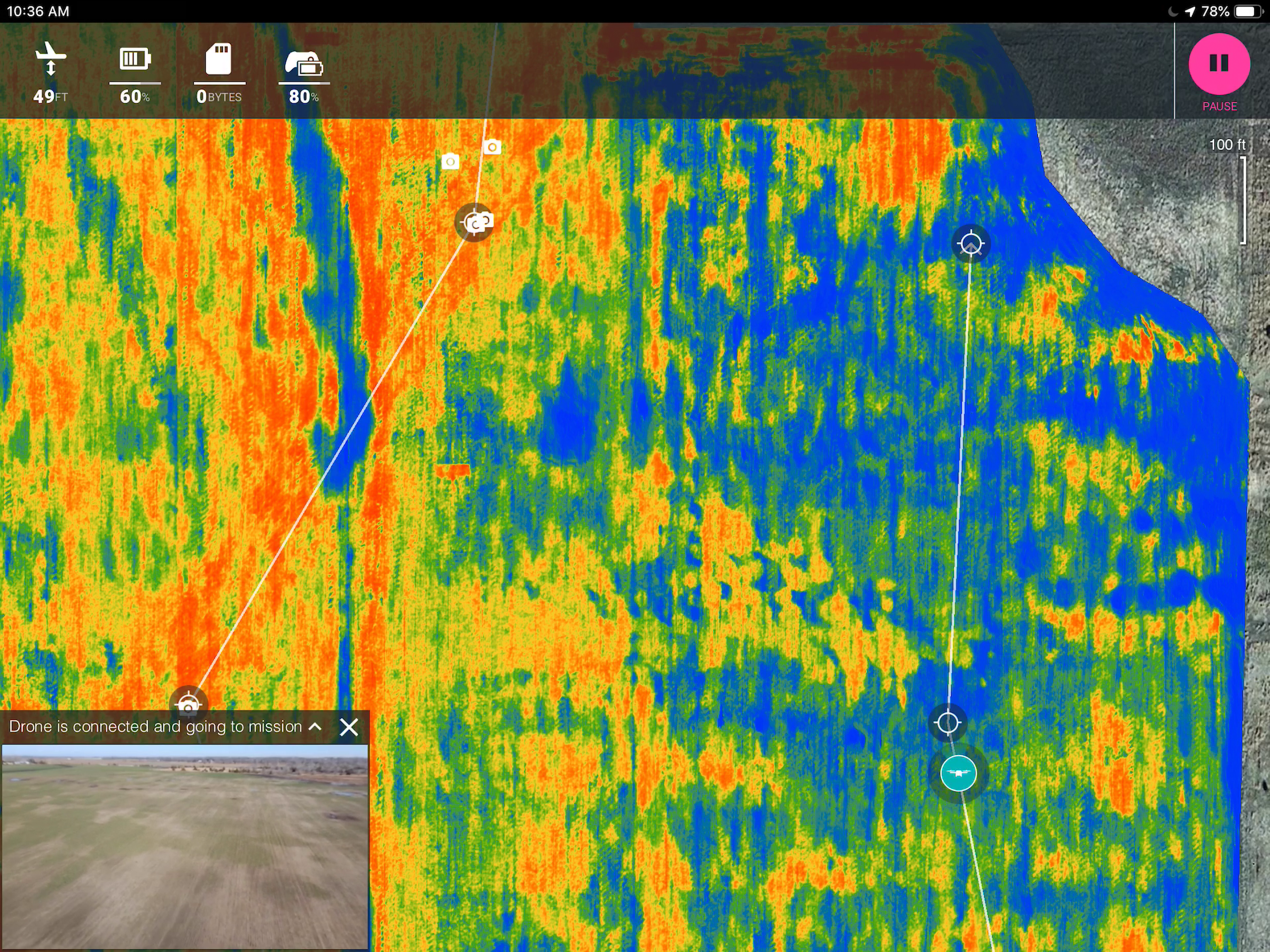Tap the iPad battery status indicator
This screenshot has width=1270, height=952.
point(1246,12)
